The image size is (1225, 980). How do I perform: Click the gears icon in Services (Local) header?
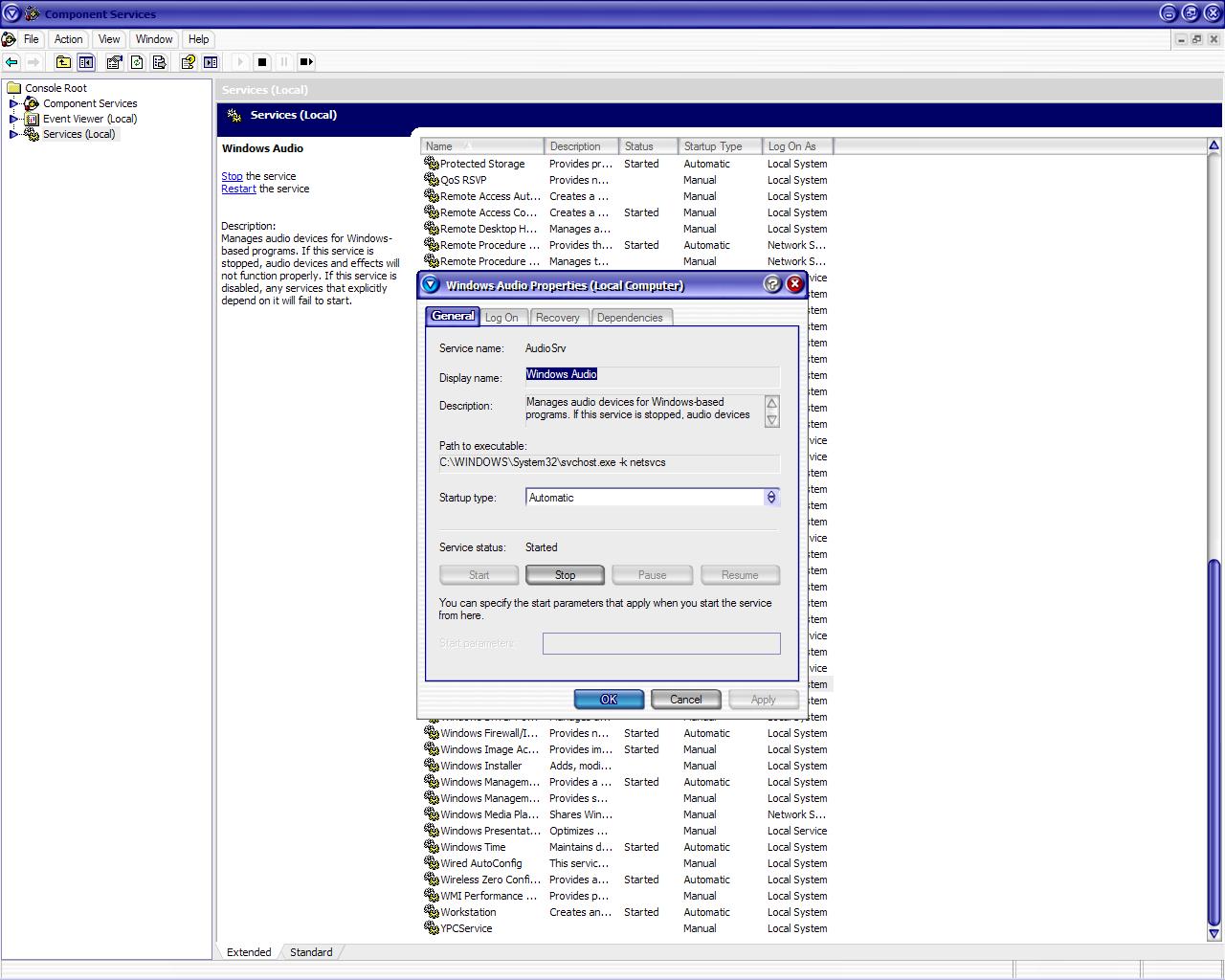click(234, 115)
